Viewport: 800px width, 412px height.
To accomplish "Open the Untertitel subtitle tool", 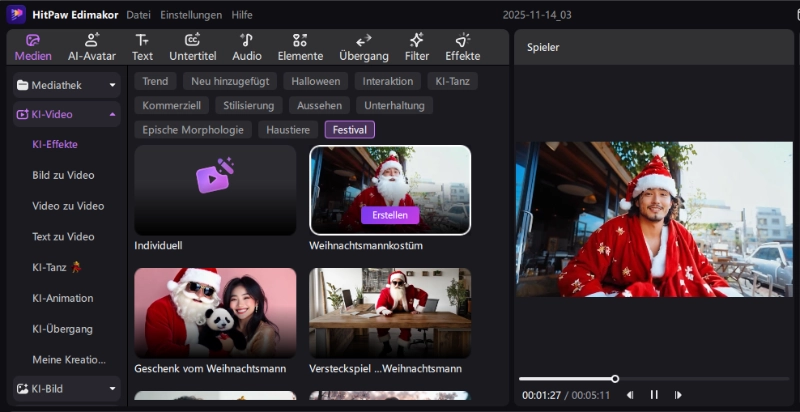I will click(x=193, y=47).
